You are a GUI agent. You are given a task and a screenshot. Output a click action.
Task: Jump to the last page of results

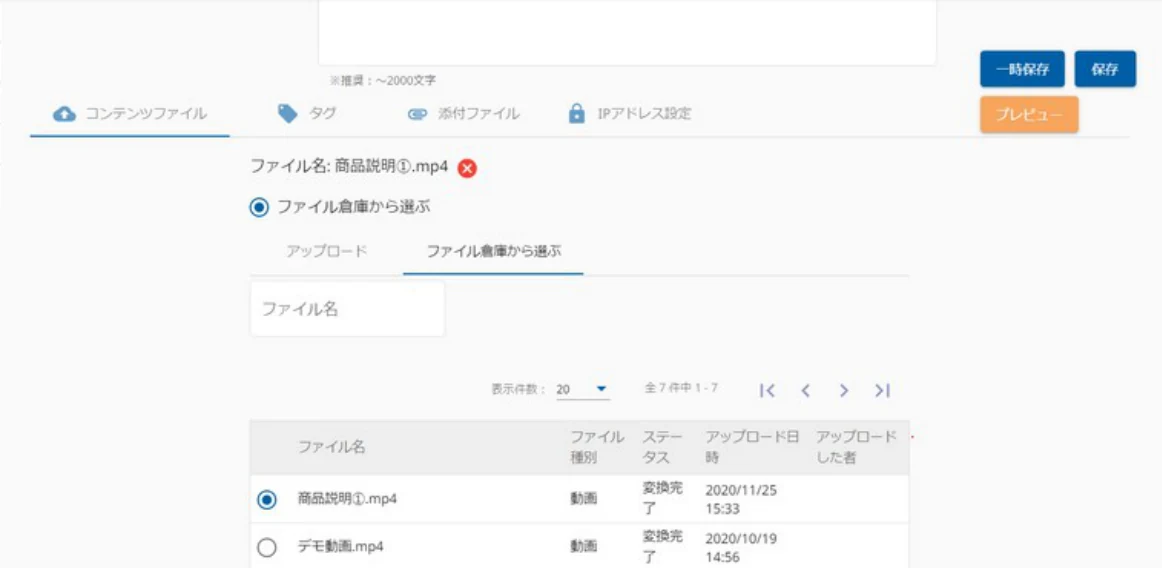pyautogui.click(x=882, y=390)
